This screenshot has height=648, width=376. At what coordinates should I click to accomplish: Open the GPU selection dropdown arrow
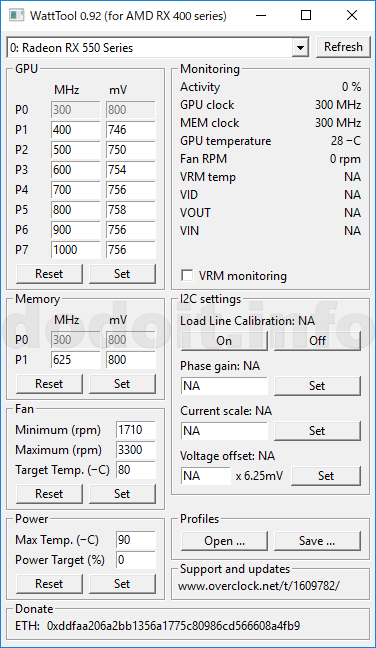click(x=300, y=48)
